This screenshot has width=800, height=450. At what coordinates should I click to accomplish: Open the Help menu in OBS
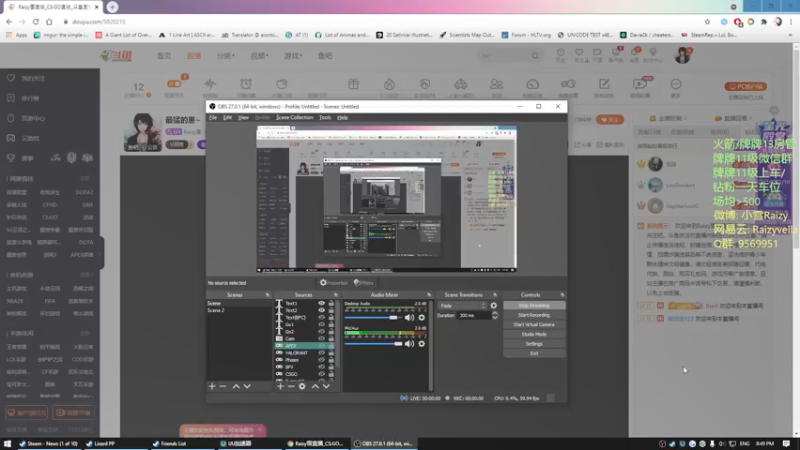pos(342,117)
